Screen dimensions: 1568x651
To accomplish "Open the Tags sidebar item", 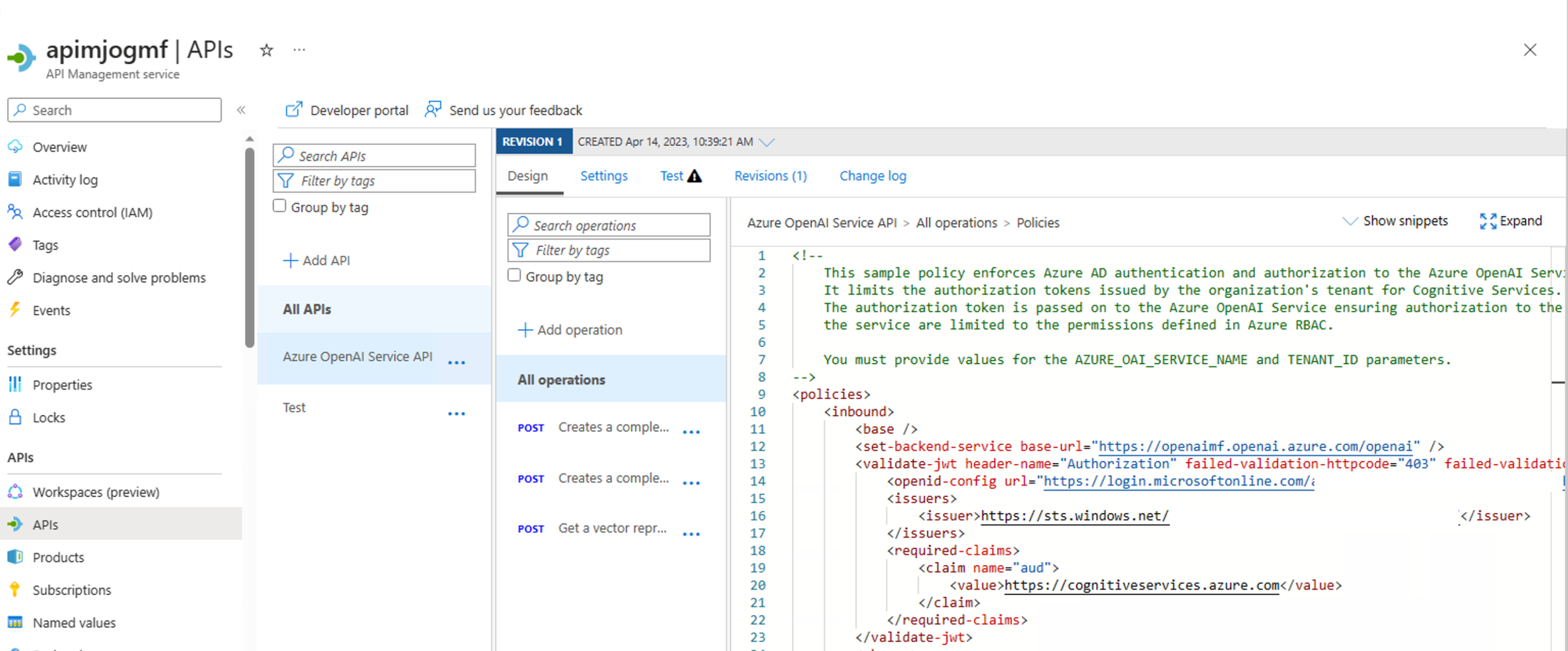I will 45,245.
